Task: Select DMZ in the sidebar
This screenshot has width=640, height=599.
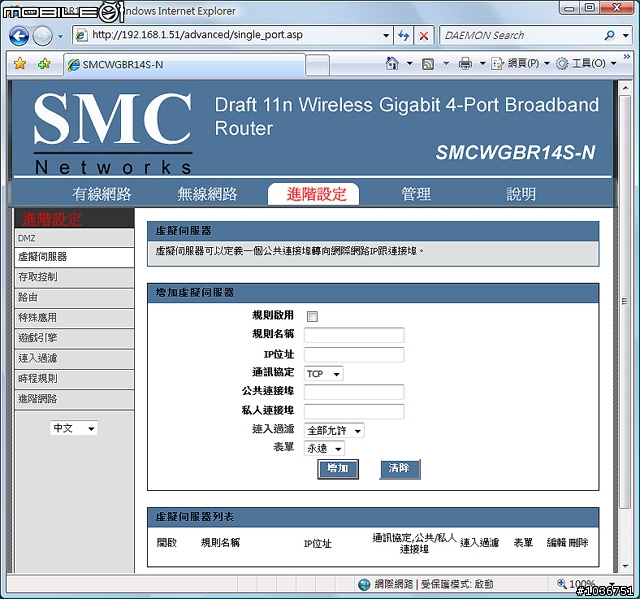Action: [74, 238]
